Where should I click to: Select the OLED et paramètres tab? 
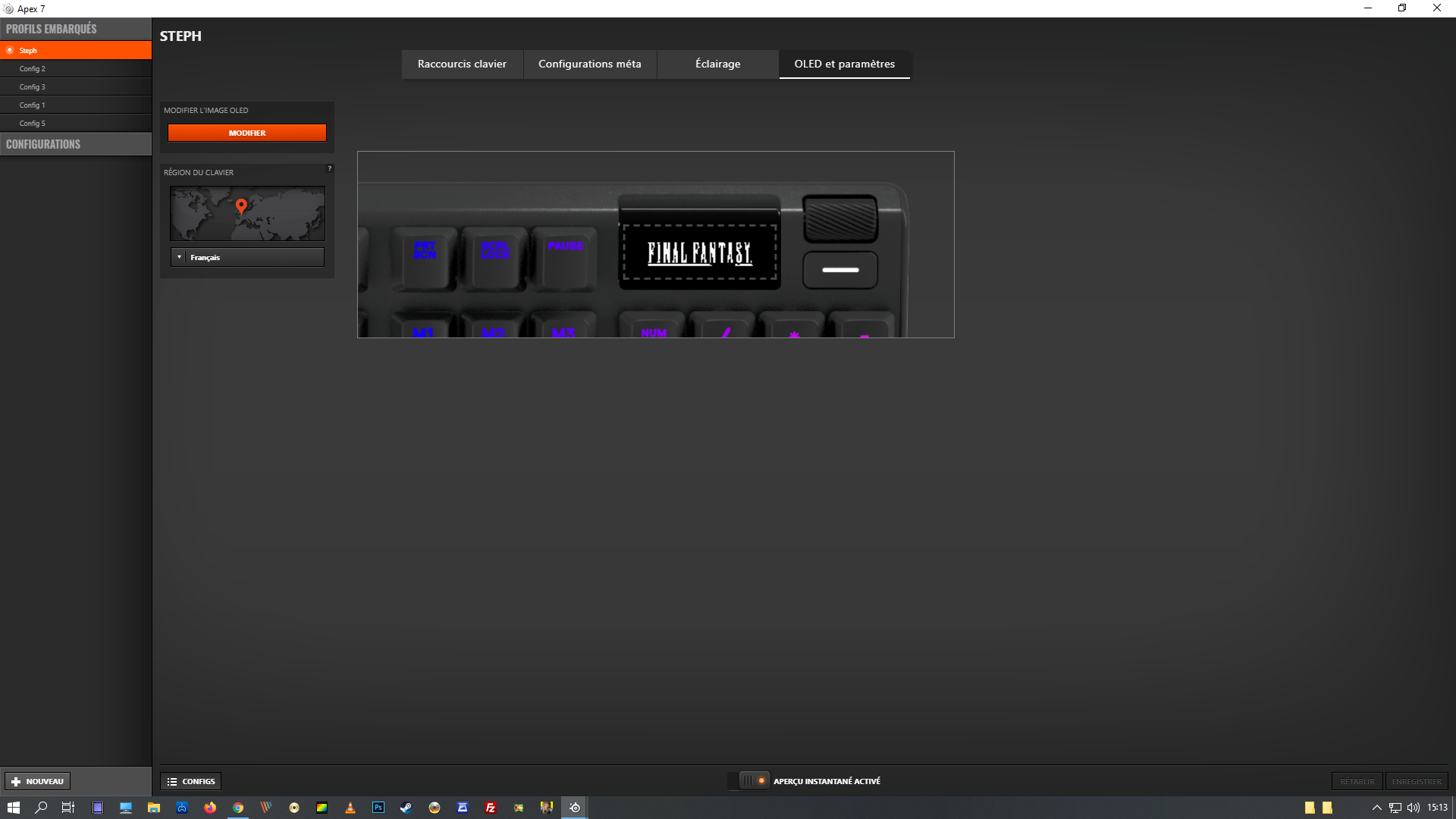click(844, 64)
